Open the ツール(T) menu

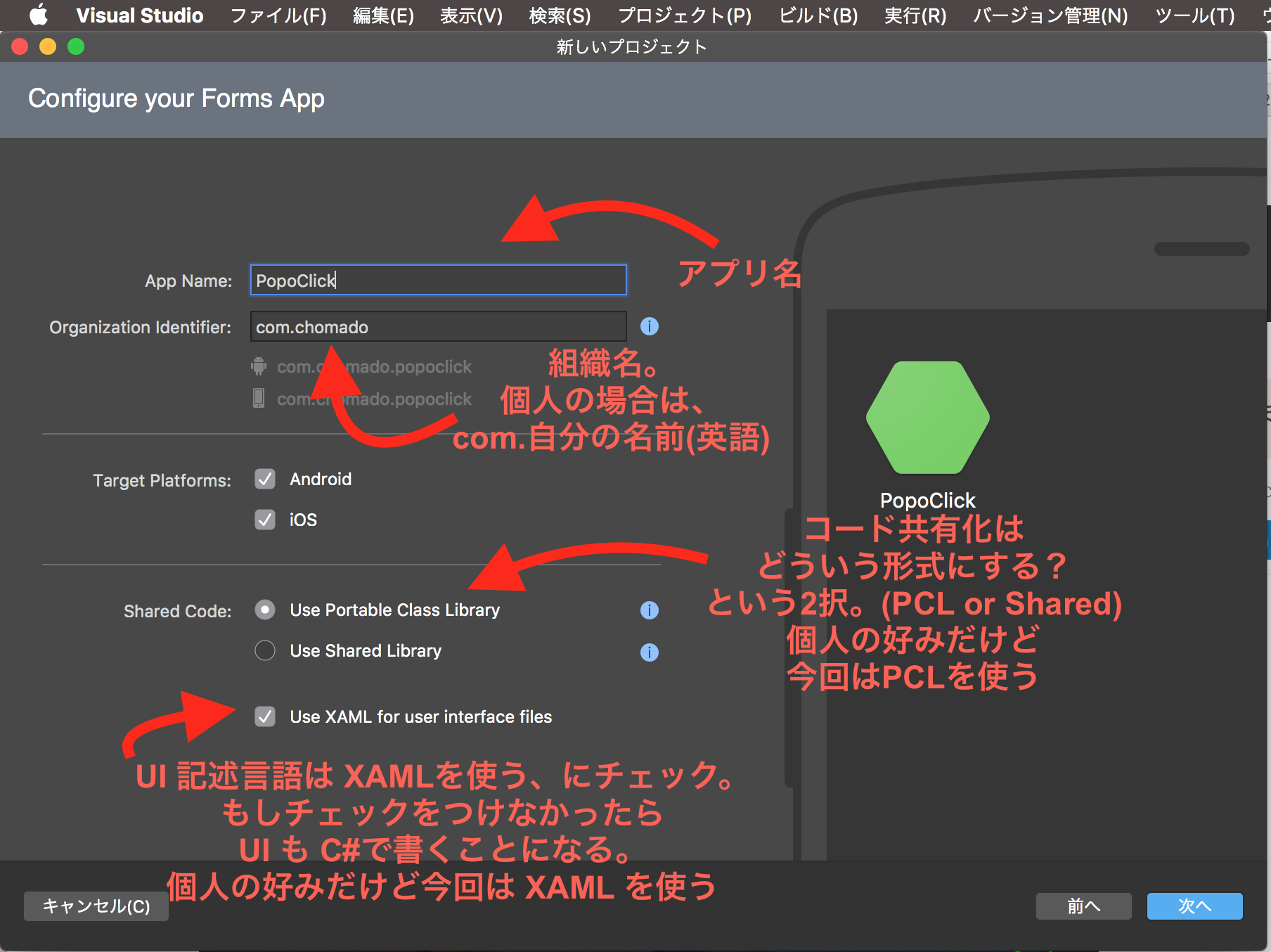1195,15
